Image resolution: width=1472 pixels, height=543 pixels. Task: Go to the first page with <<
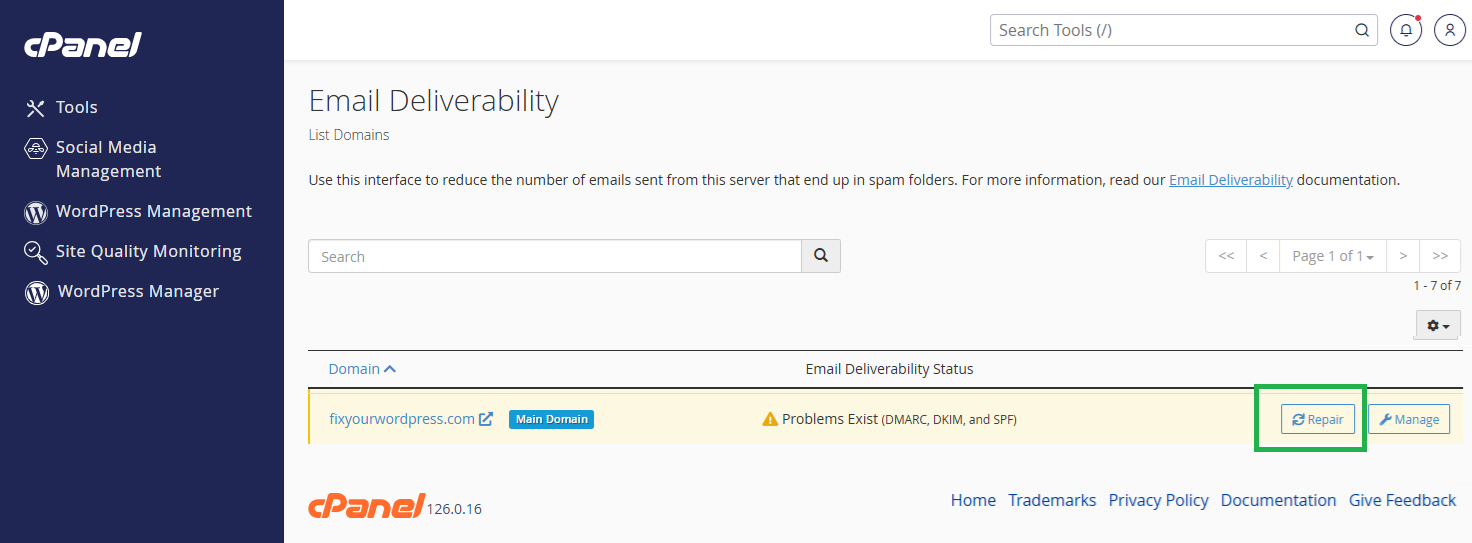tap(1226, 256)
